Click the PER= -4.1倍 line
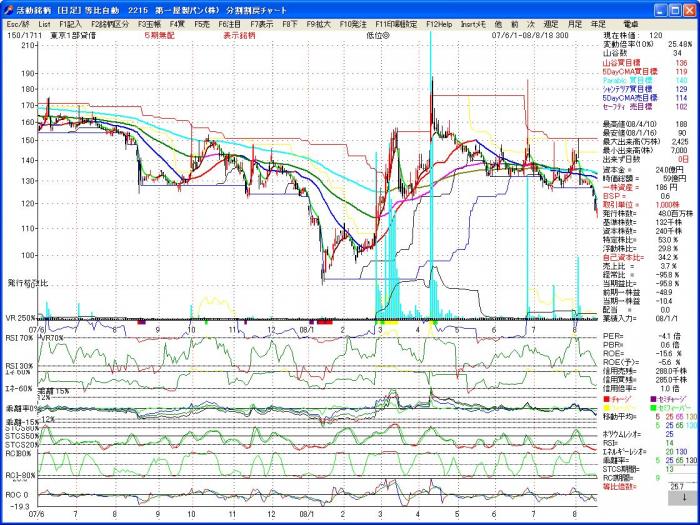The height and width of the screenshot is (525, 700). pos(641,336)
